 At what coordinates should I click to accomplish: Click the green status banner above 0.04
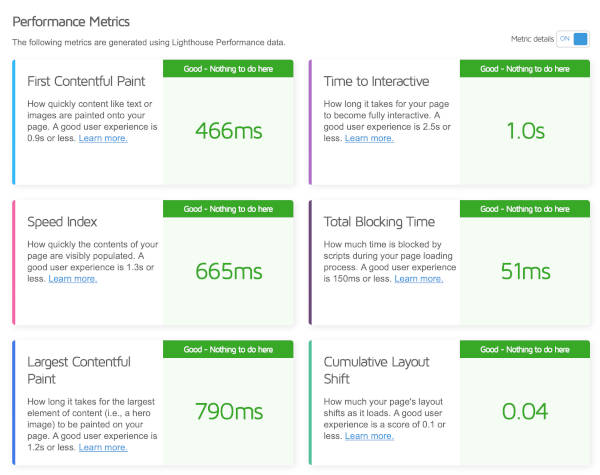[525, 349]
